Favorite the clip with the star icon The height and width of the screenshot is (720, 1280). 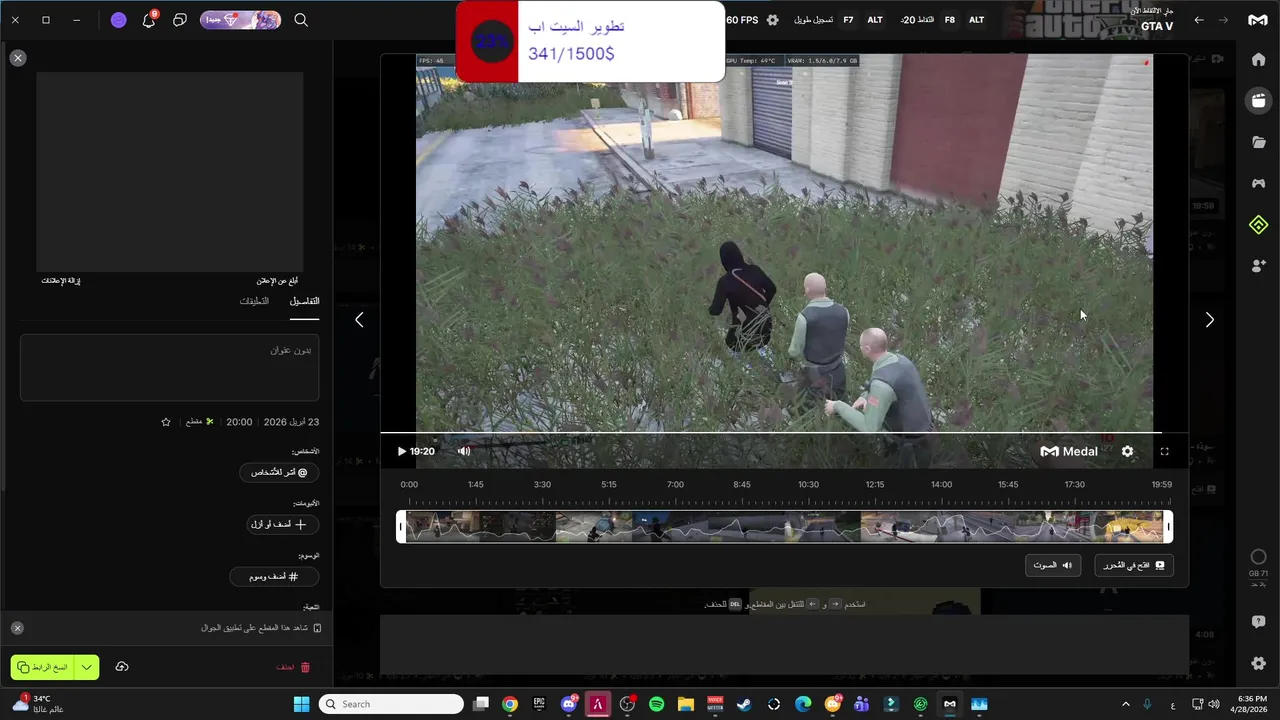[x=166, y=422]
